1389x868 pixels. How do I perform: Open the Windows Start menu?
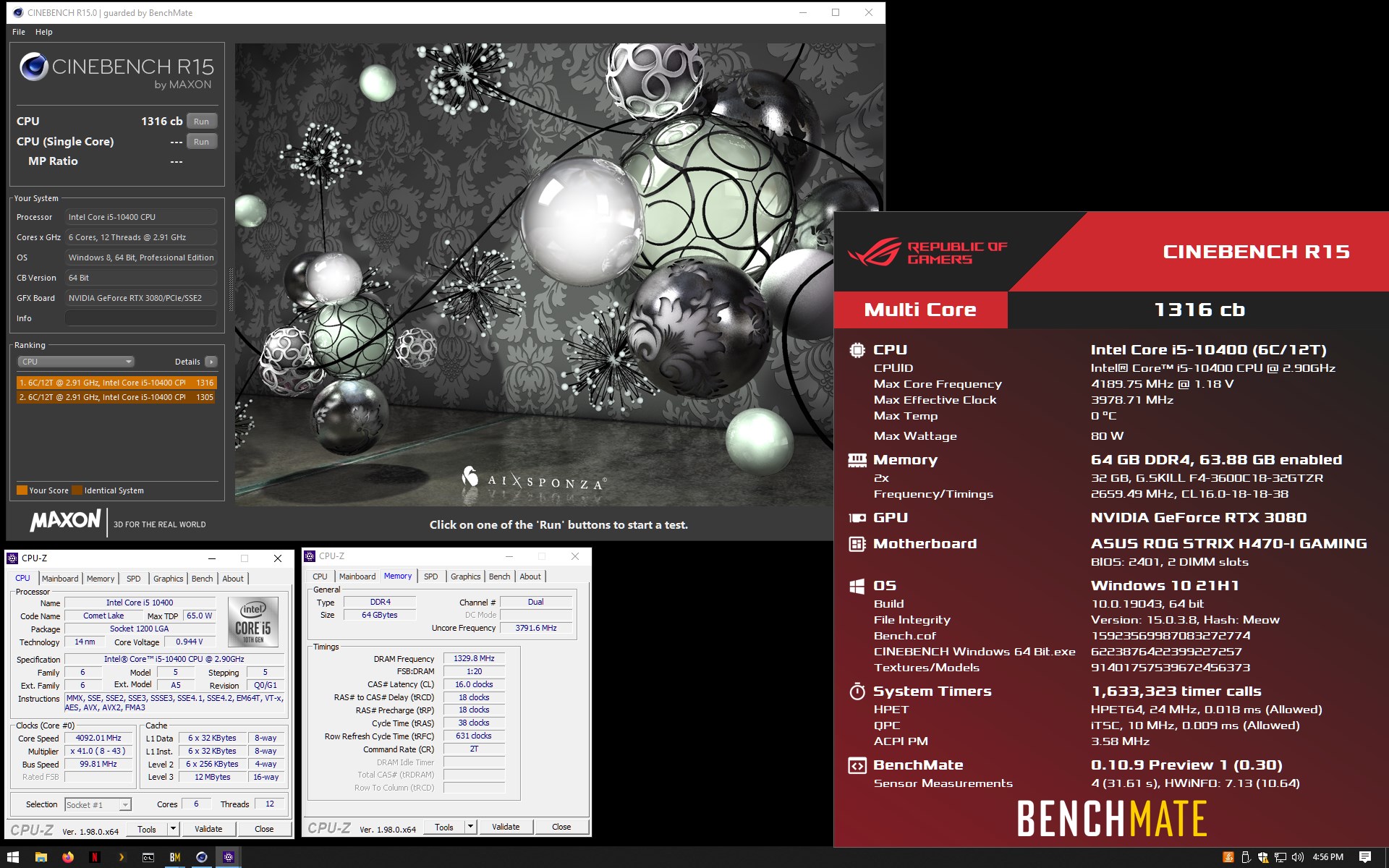12,857
